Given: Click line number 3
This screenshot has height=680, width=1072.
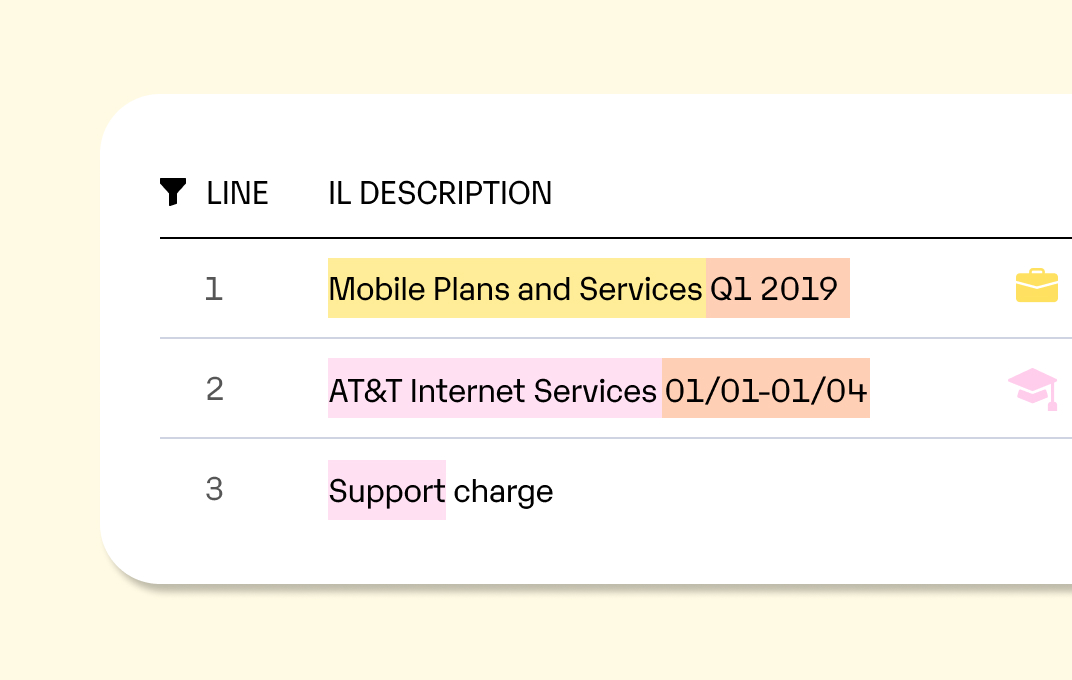Looking at the screenshot, I should [214, 489].
